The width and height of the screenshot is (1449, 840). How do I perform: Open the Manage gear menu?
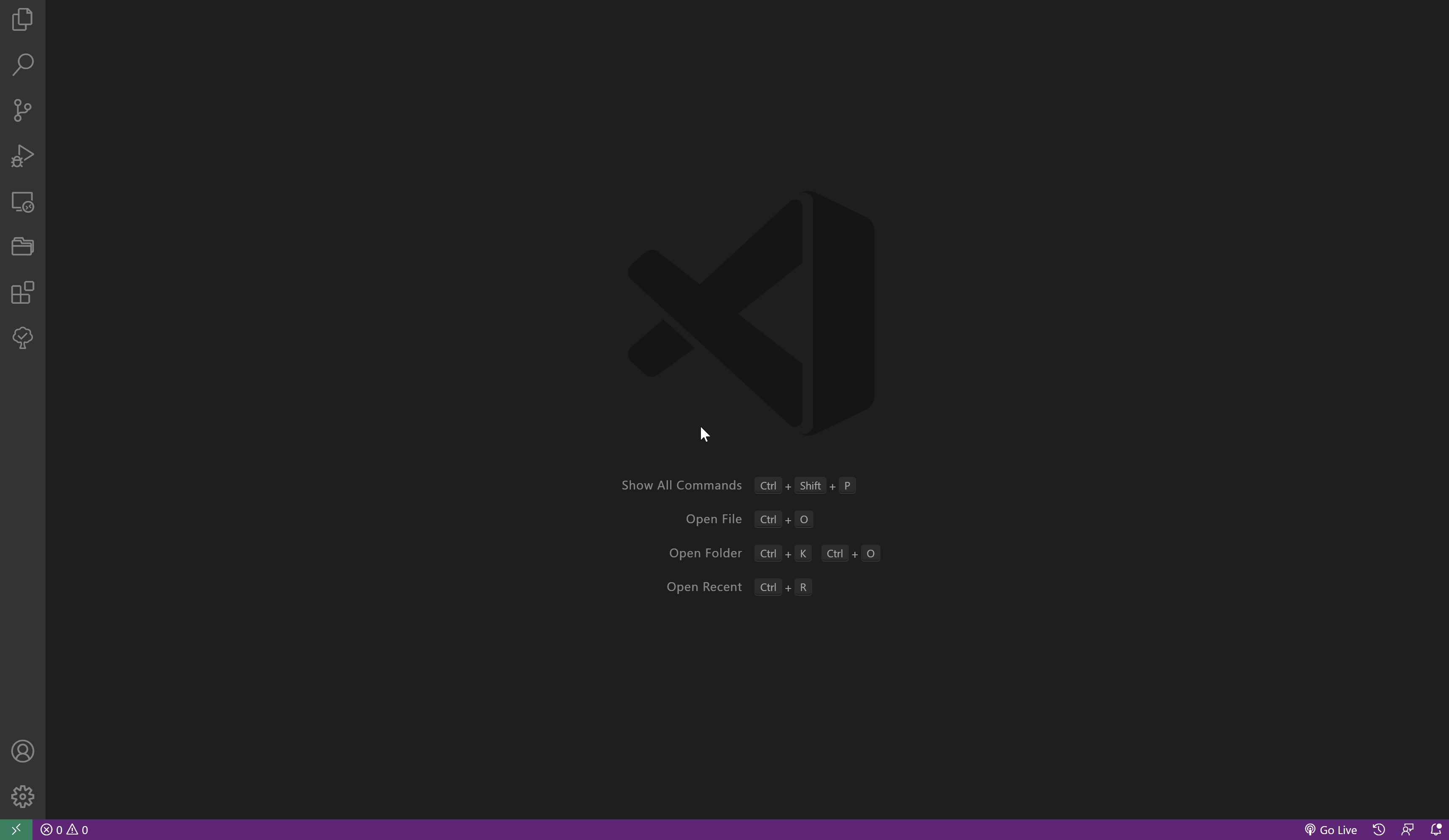click(x=22, y=796)
